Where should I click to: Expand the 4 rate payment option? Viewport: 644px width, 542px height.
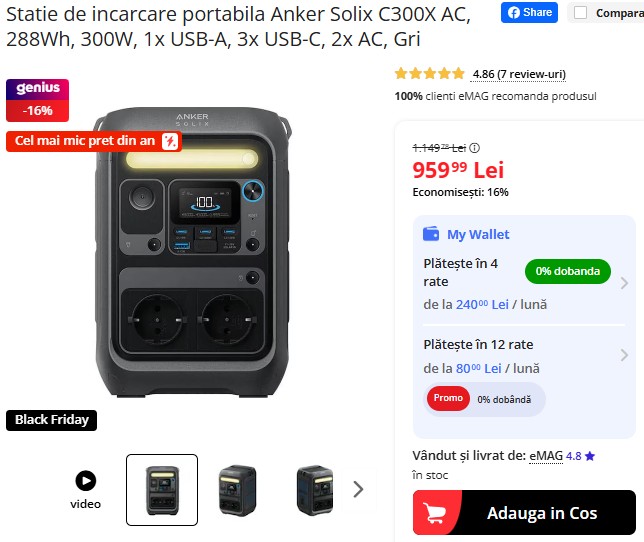coord(624,283)
